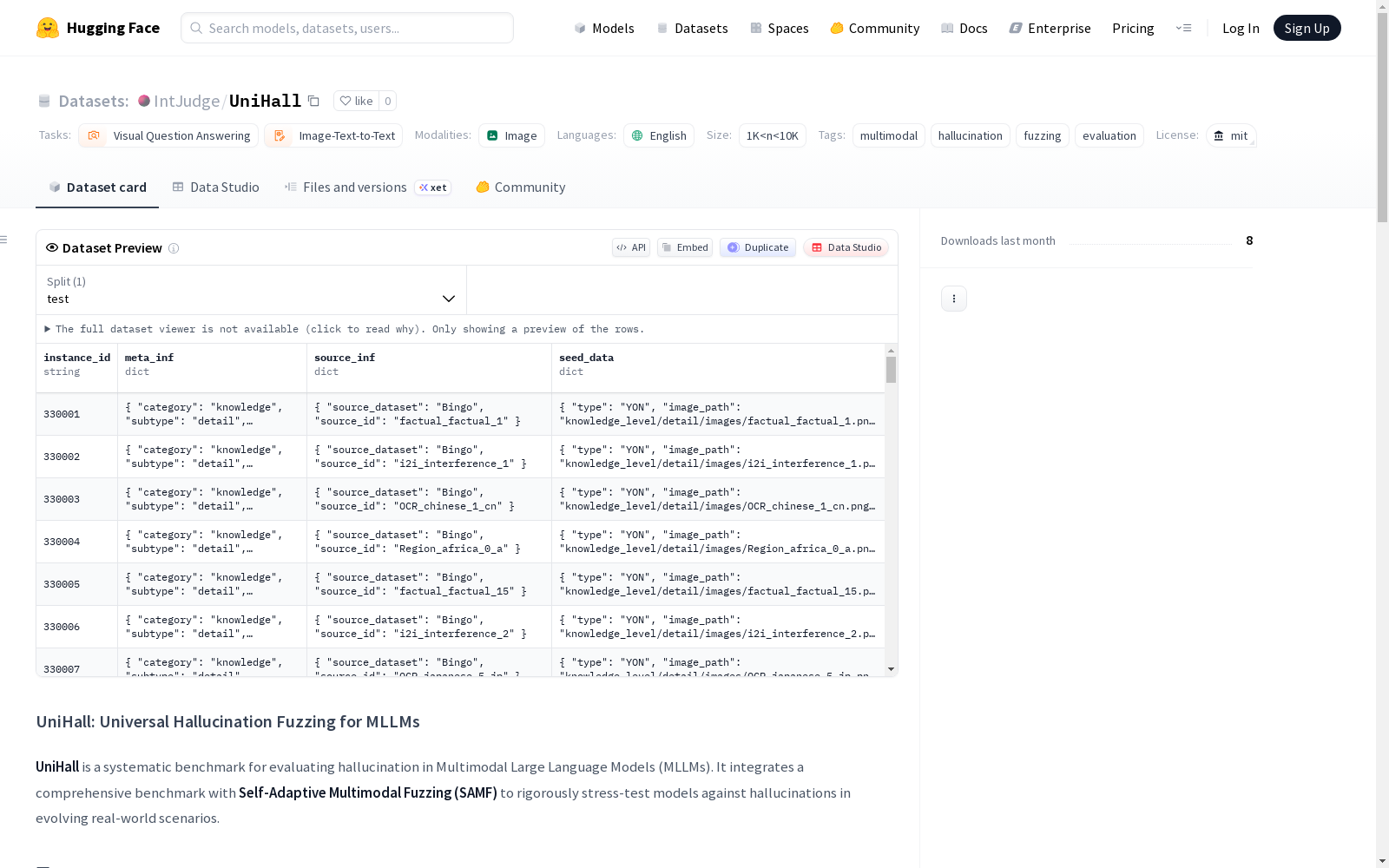Screen dimensions: 1389x868
Task: Click the preview table scrollbar up arrow
Action: [x=891, y=351]
